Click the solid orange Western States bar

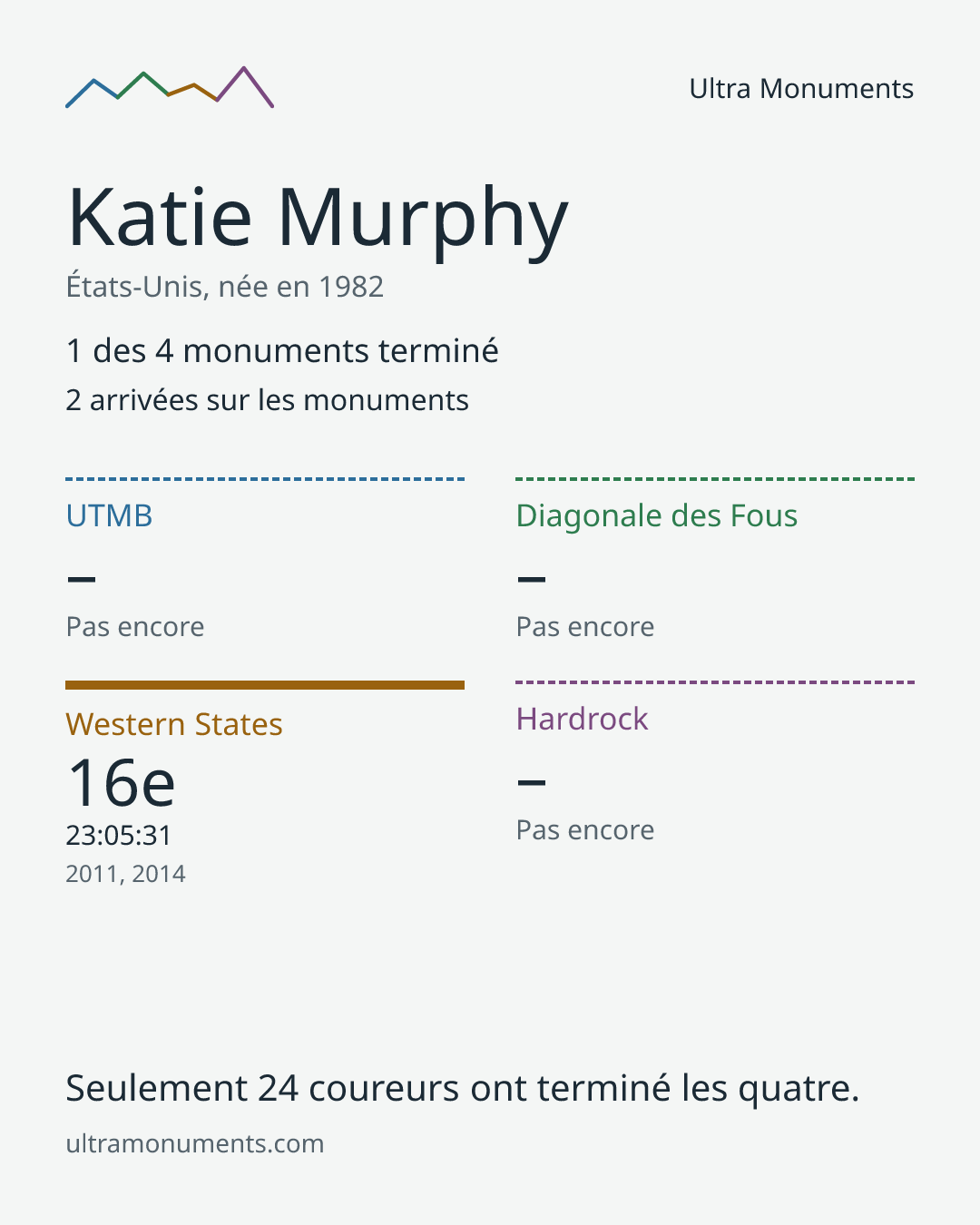pyautogui.click(x=265, y=685)
